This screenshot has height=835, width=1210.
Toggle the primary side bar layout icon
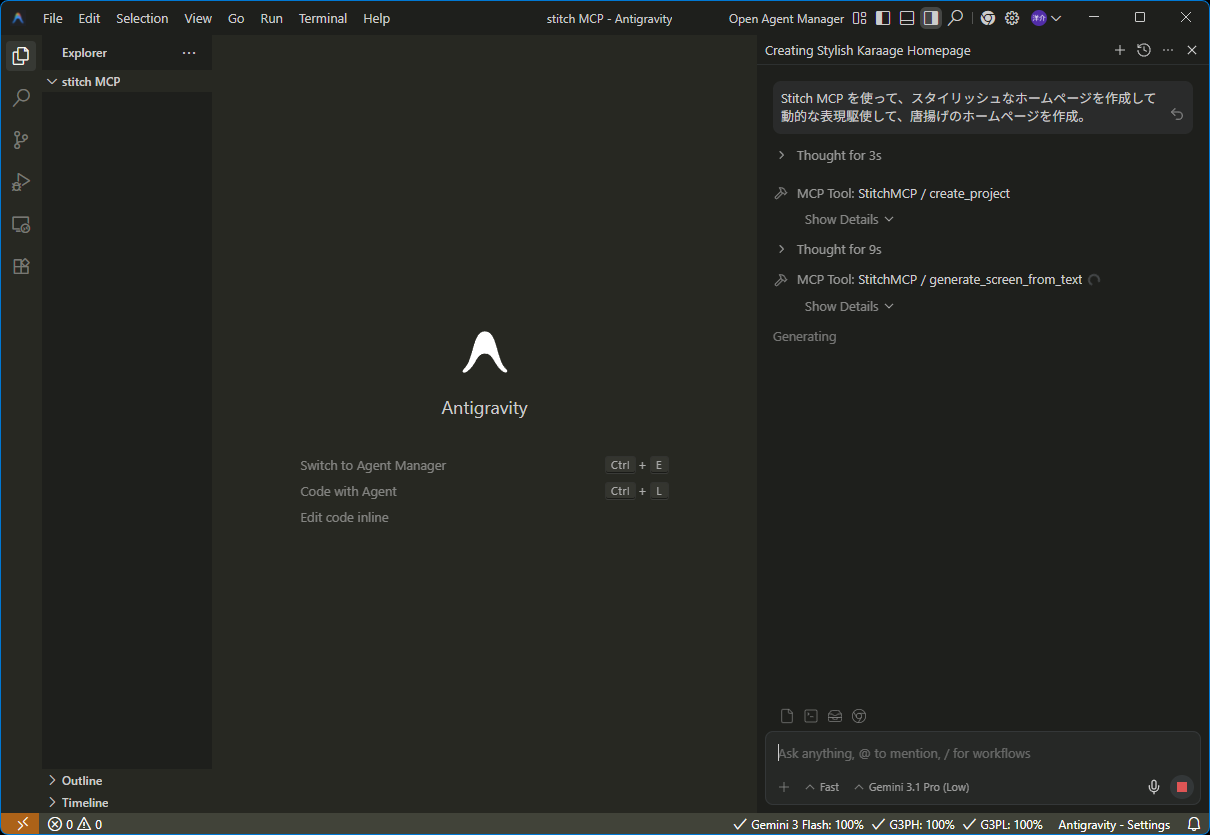[883, 18]
